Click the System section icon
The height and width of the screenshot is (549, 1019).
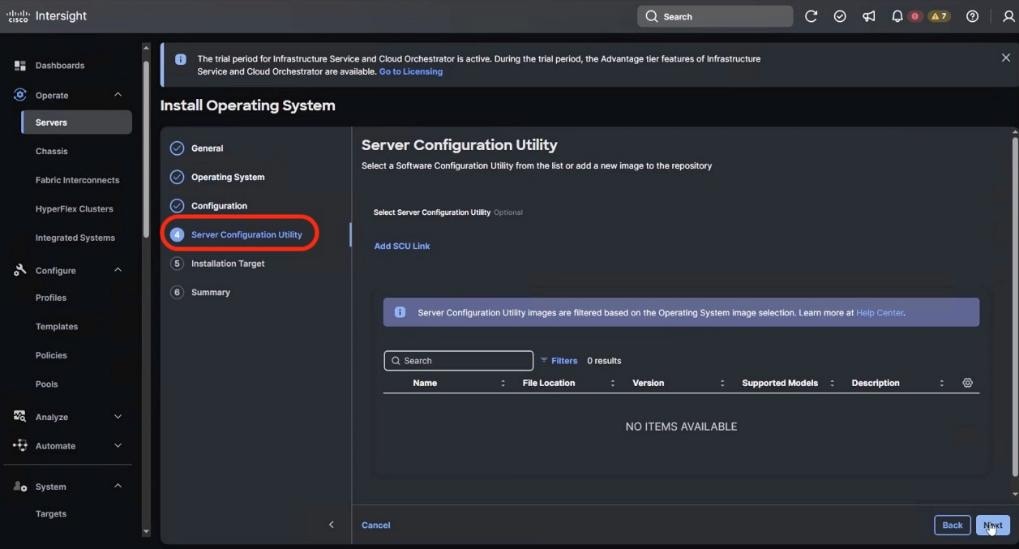click(20, 486)
